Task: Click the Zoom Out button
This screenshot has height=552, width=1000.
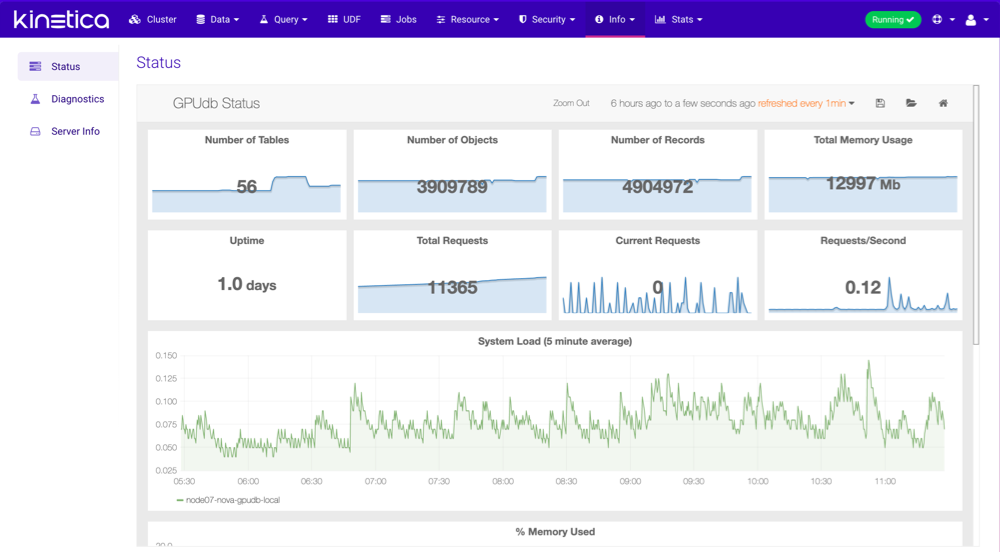Action: (x=571, y=103)
